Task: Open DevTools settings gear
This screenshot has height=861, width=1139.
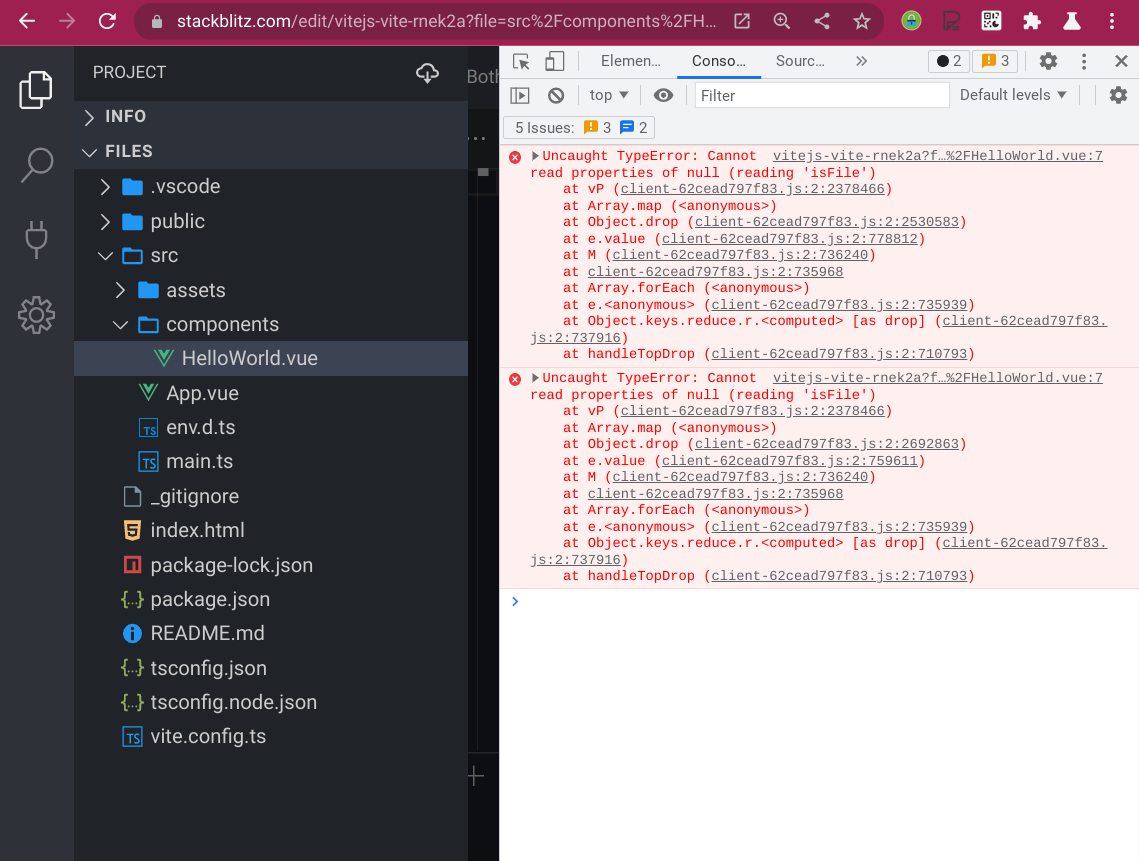Action: (x=1048, y=61)
